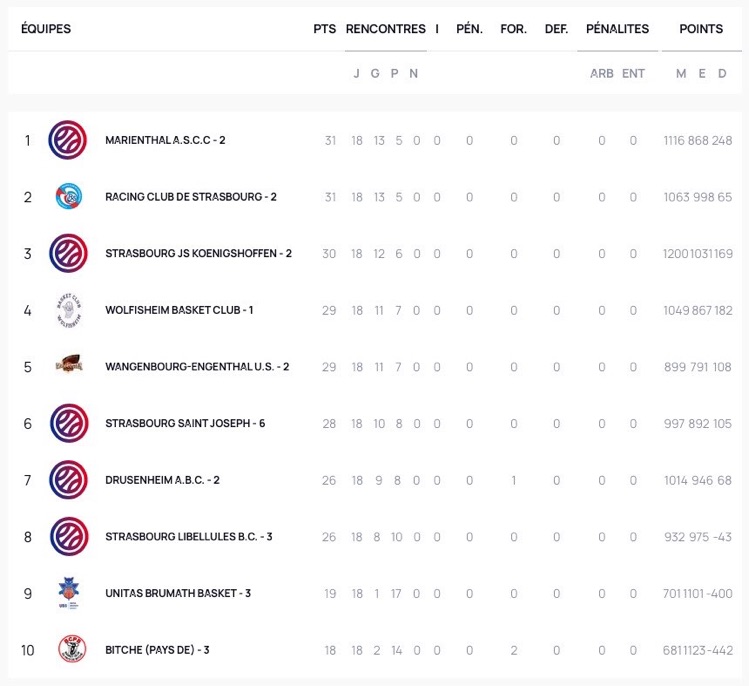Image resolution: width=749 pixels, height=686 pixels.
Task: Open the RACING CLUB DE STRASBOURG - 2 link
Action: [191, 197]
